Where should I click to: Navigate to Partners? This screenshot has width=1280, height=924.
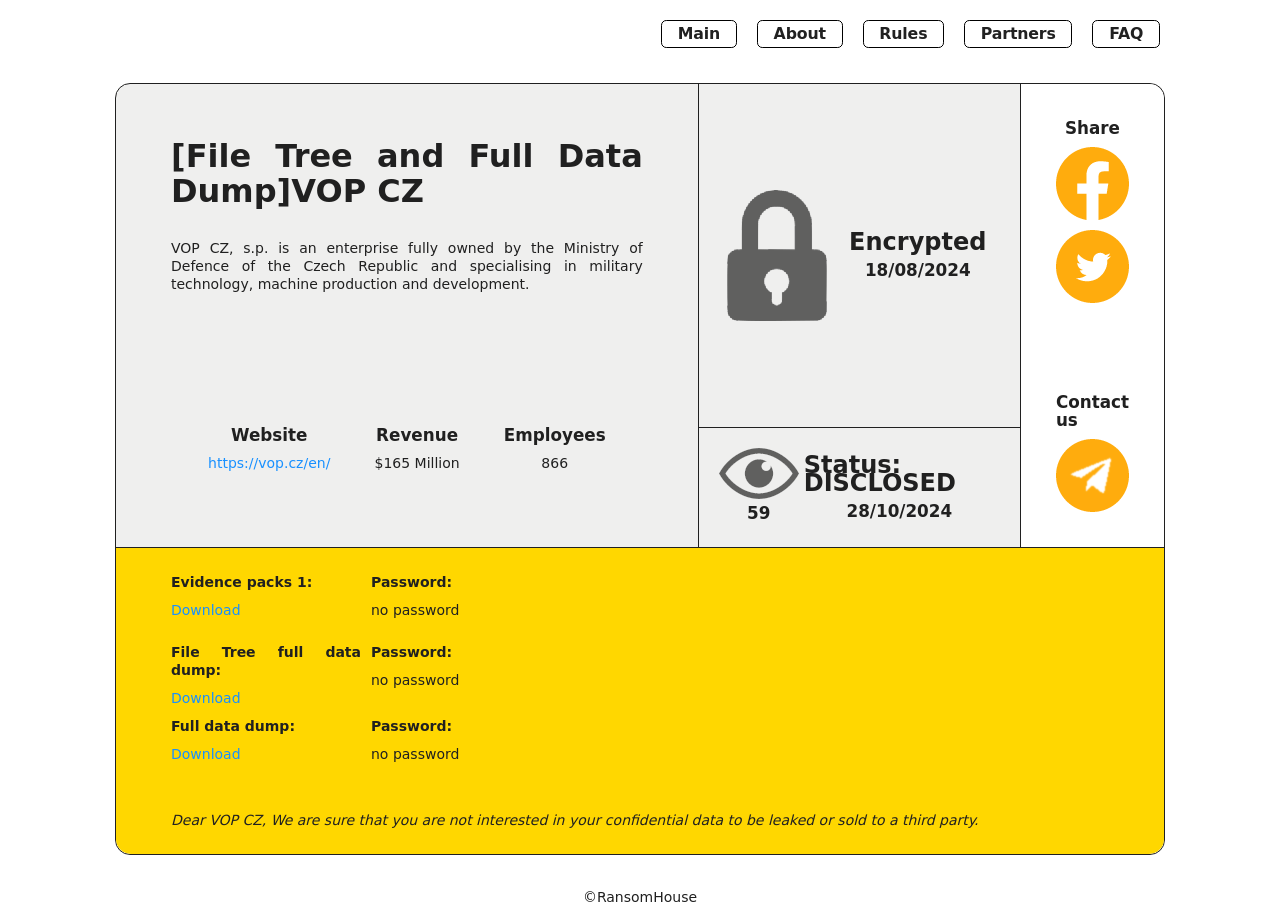[1017, 34]
